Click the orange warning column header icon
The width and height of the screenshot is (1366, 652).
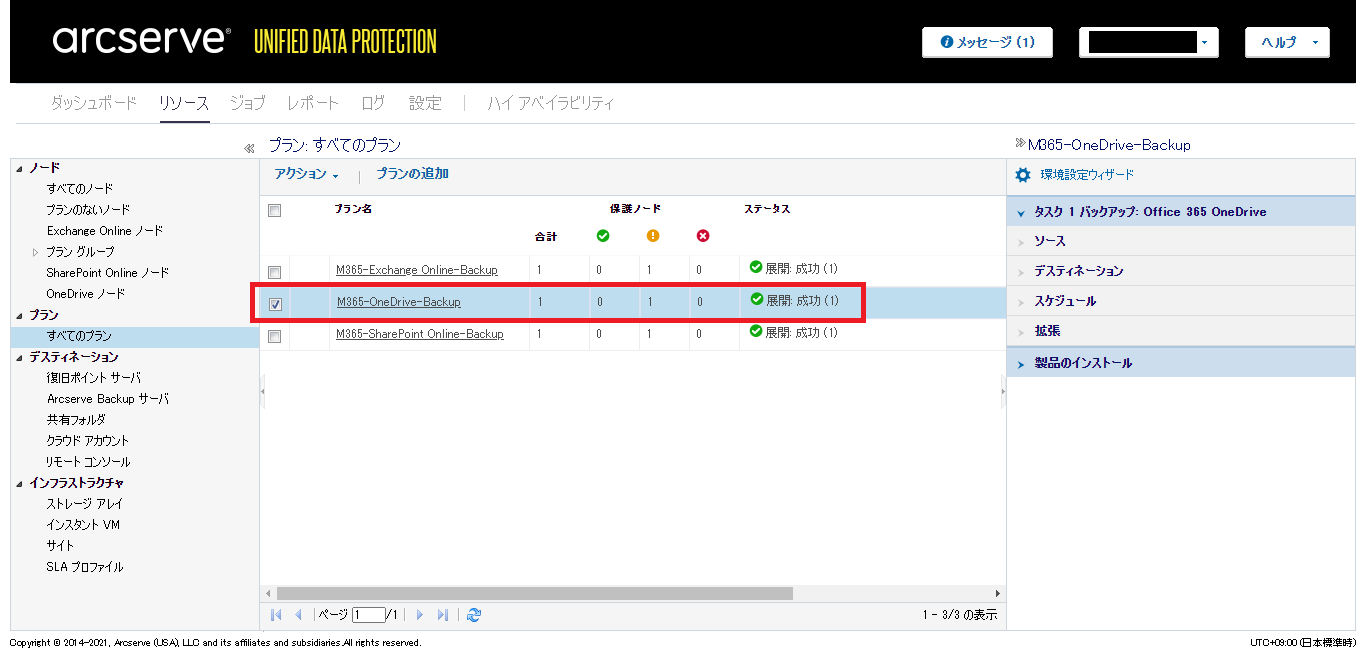[x=652, y=236]
